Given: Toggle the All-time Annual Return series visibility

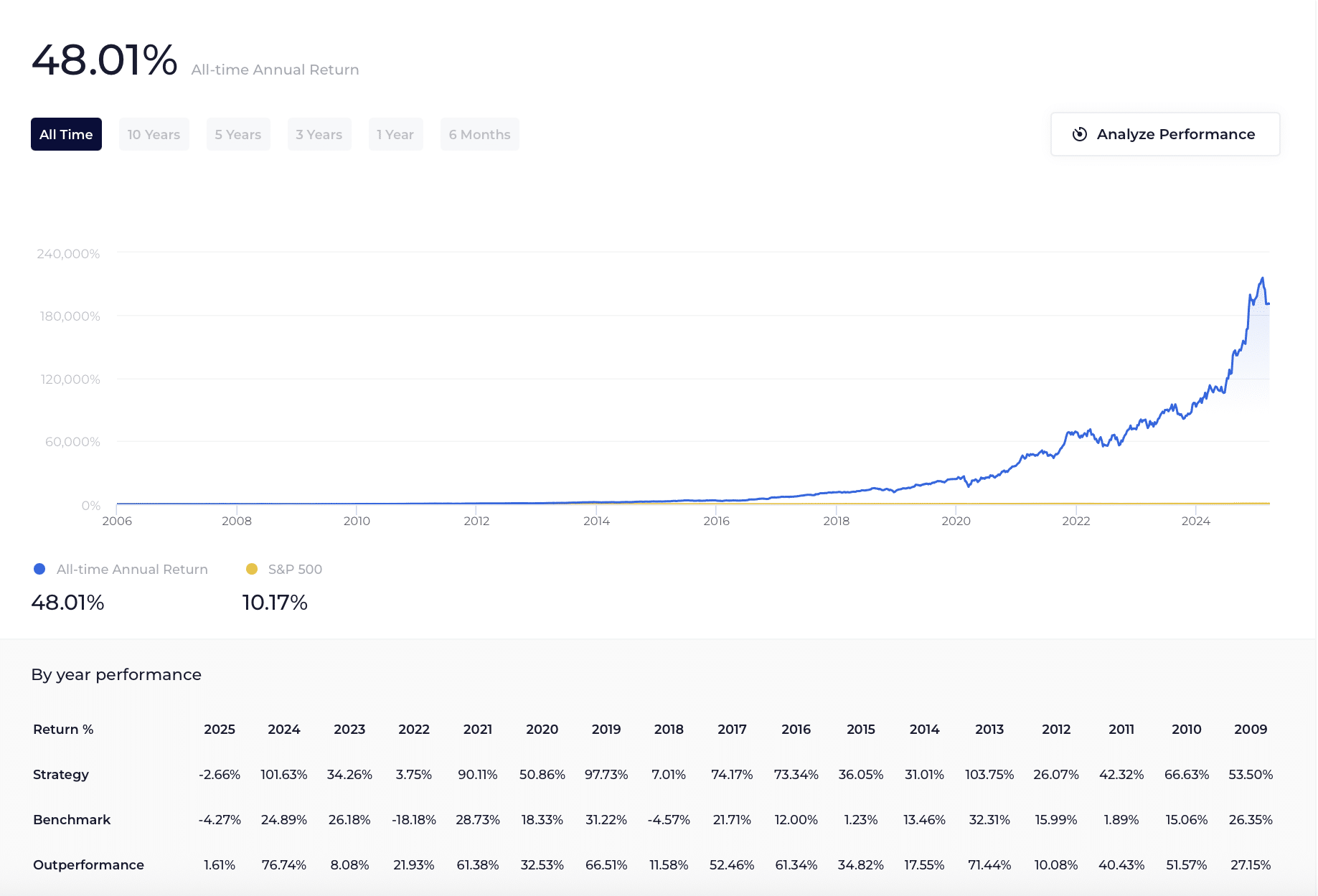Looking at the screenshot, I should [132, 569].
